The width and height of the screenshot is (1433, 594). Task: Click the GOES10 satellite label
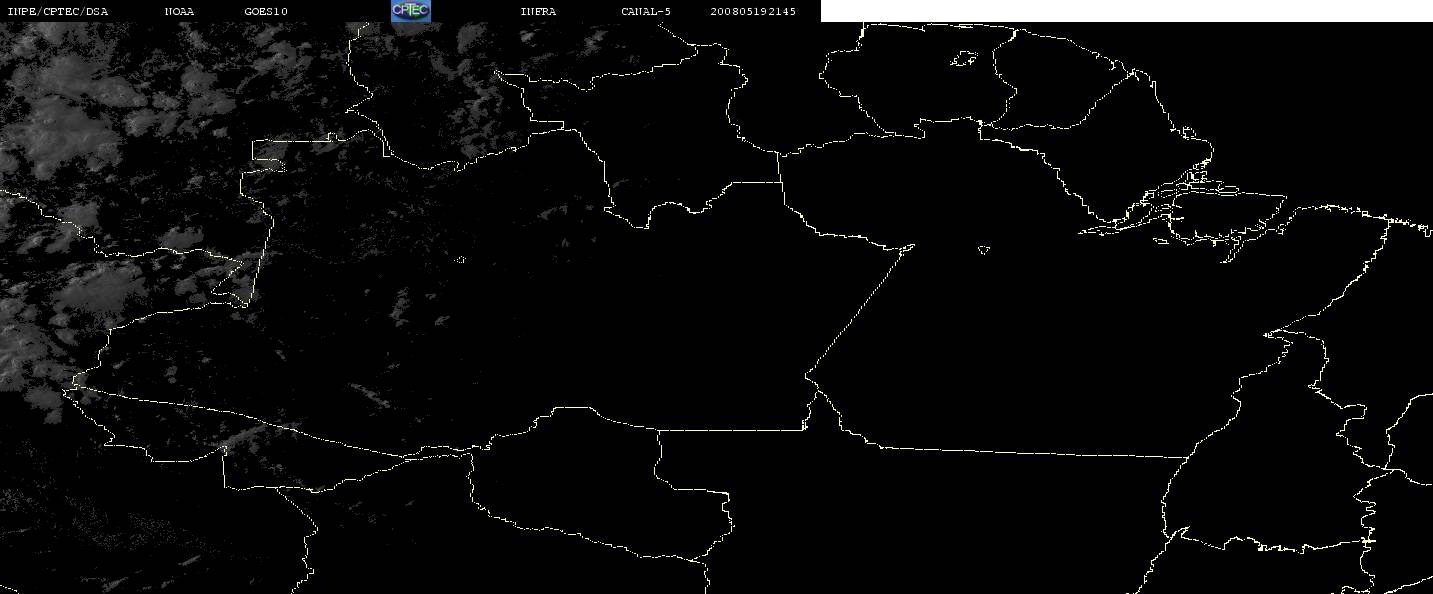pos(266,12)
